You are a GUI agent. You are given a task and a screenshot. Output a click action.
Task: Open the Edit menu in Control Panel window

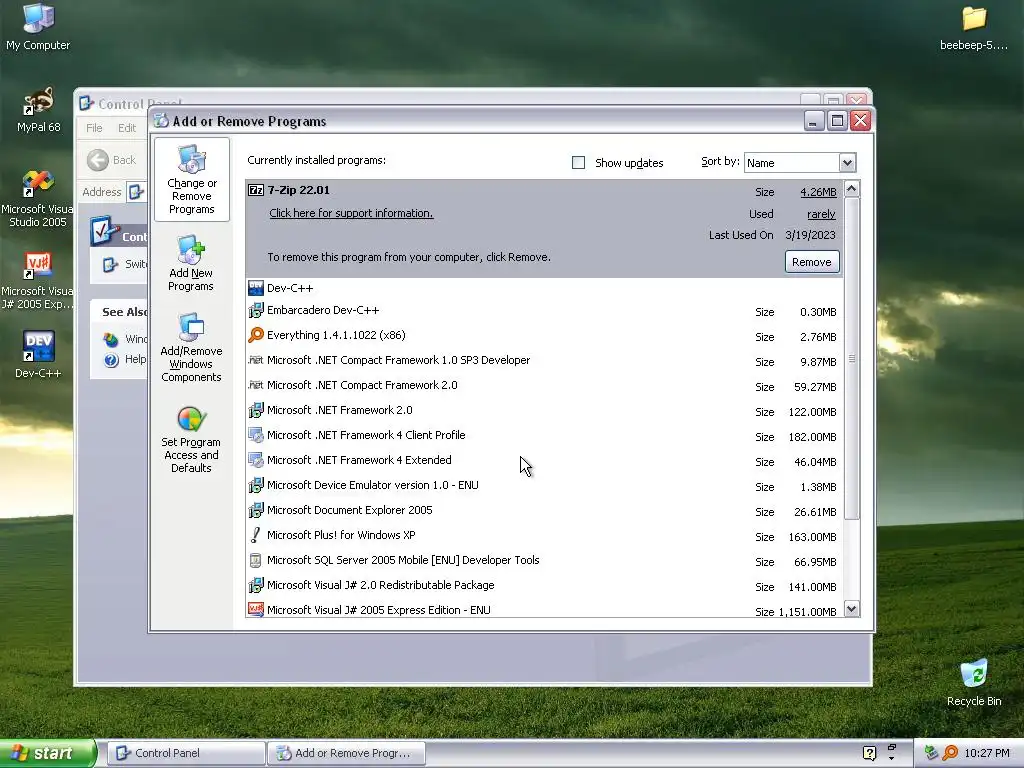(x=127, y=128)
